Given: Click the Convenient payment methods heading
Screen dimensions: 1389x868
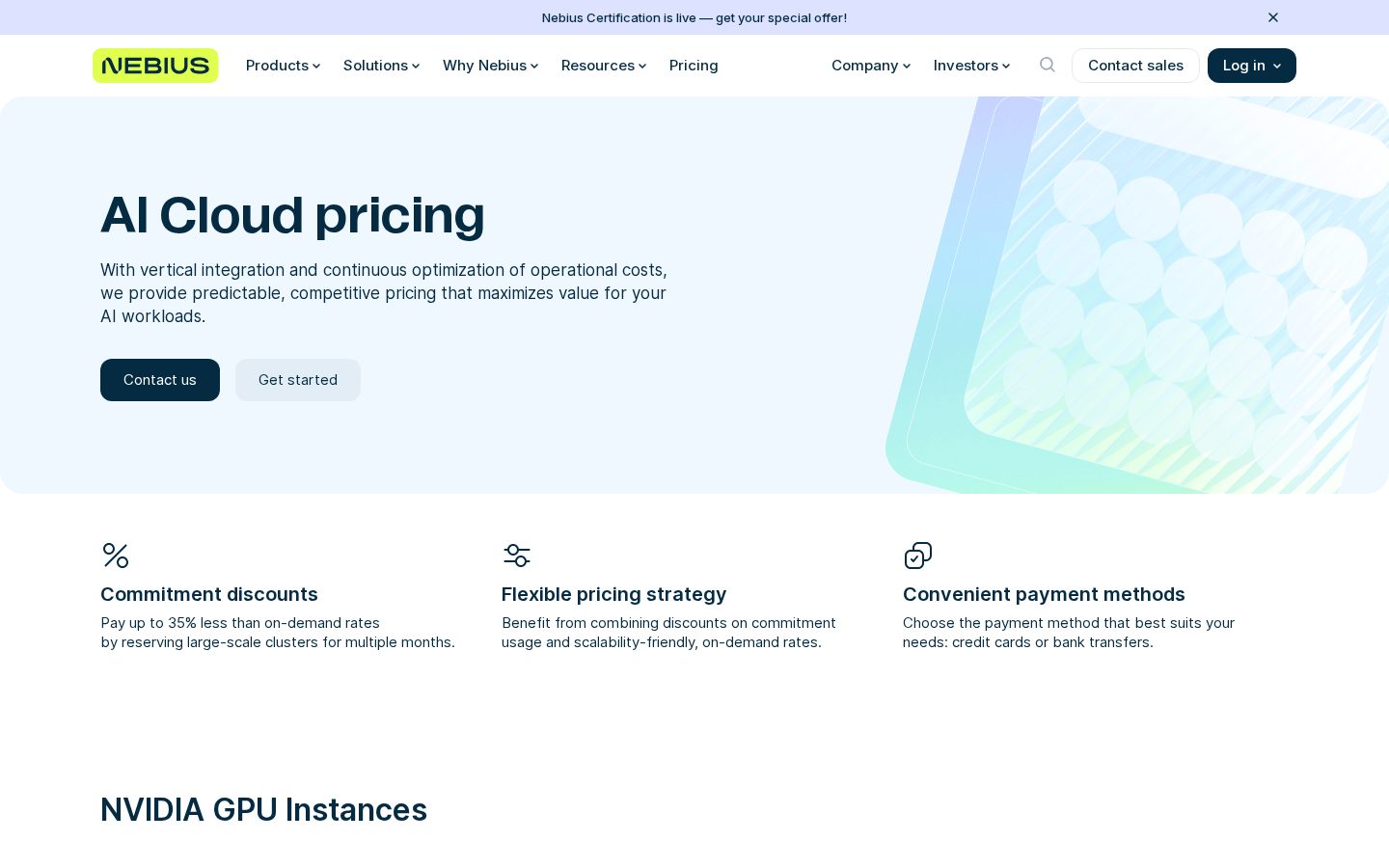Looking at the screenshot, I should point(1044,594).
